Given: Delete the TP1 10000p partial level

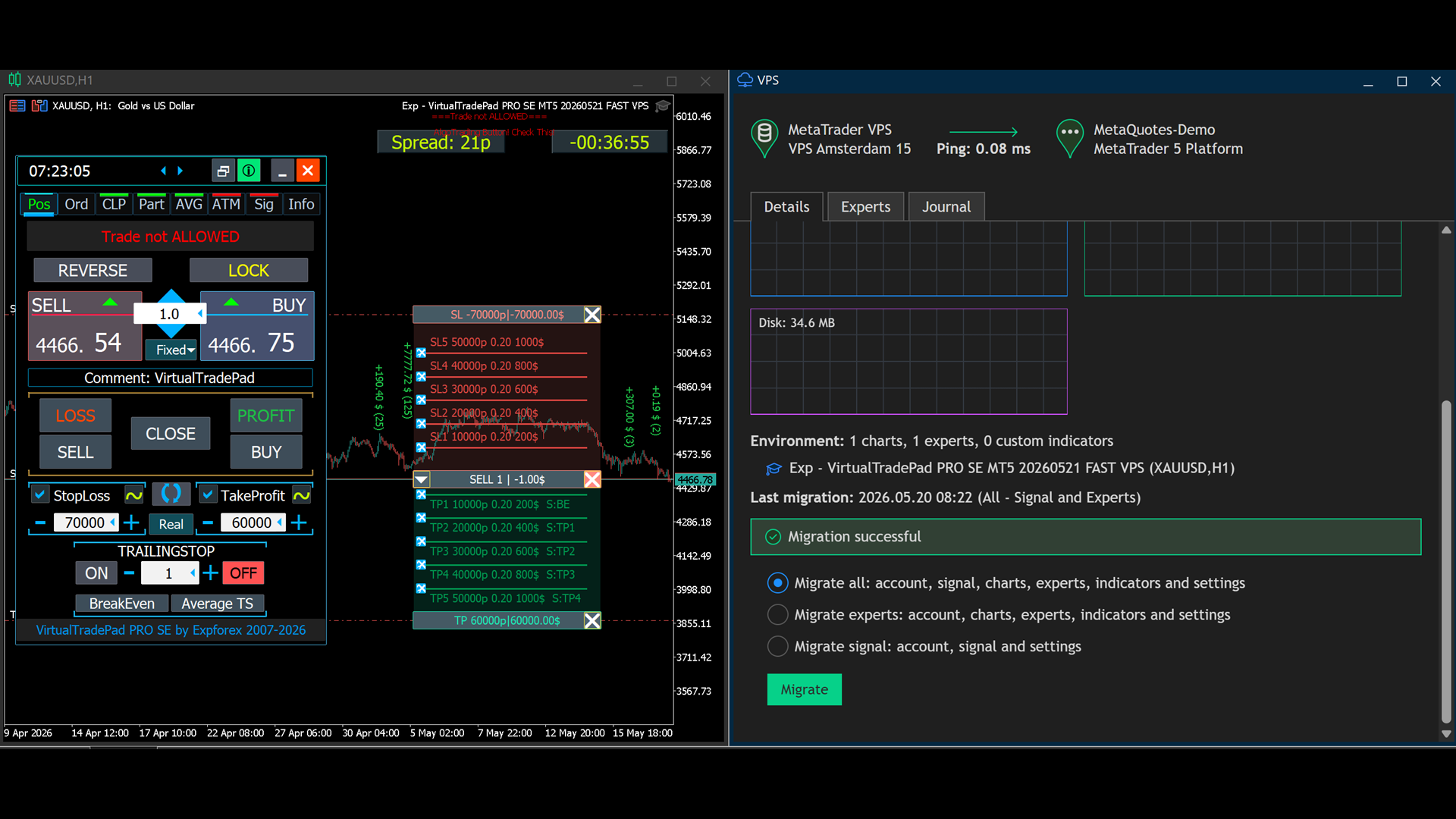Looking at the screenshot, I should click(421, 494).
